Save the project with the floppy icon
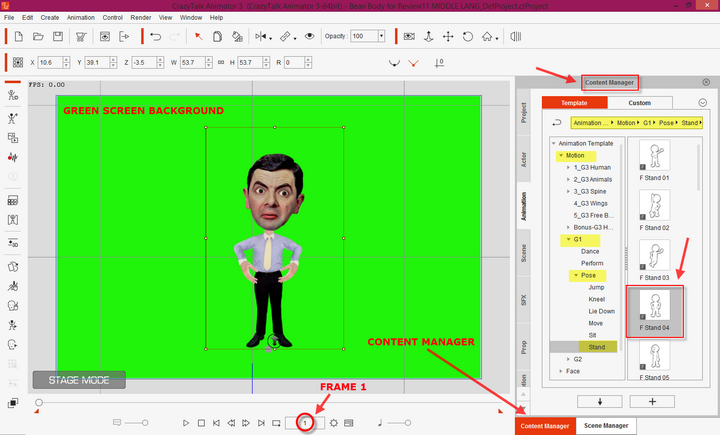Viewport: 720px width, 435px height. 58,37
